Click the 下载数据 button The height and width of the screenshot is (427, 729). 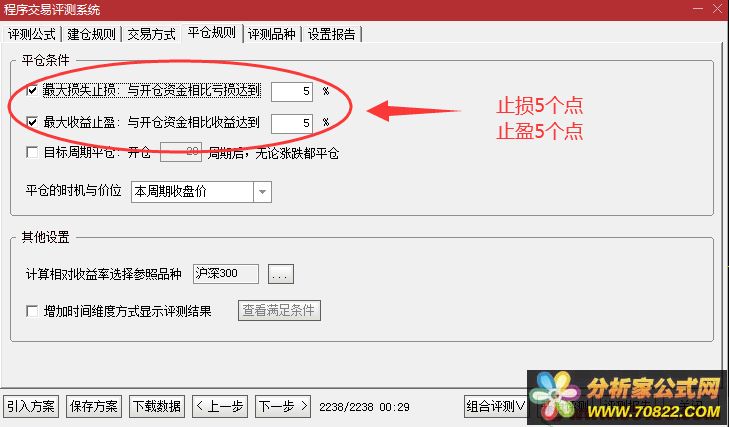[x=157, y=407]
